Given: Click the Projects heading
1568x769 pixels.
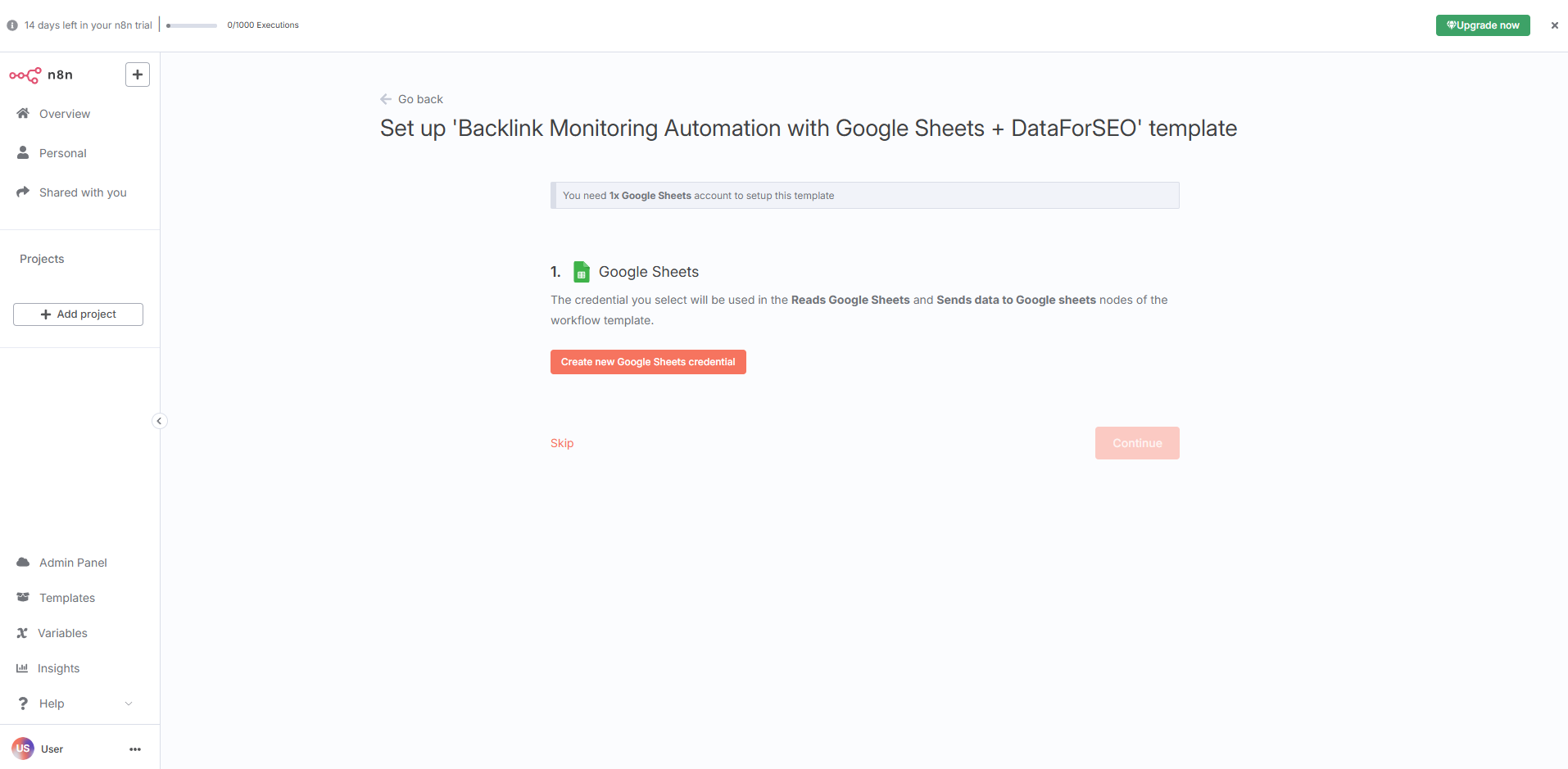Looking at the screenshot, I should pyautogui.click(x=42, y=259).
